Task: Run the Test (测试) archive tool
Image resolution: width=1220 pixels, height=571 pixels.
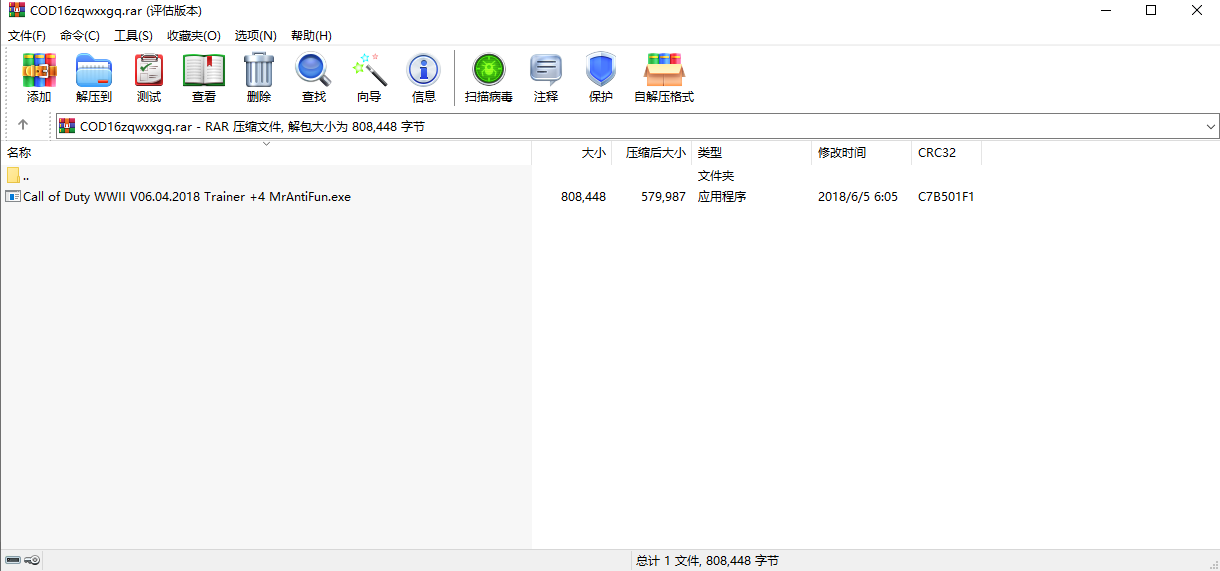Action: click(x=149, y=78)
